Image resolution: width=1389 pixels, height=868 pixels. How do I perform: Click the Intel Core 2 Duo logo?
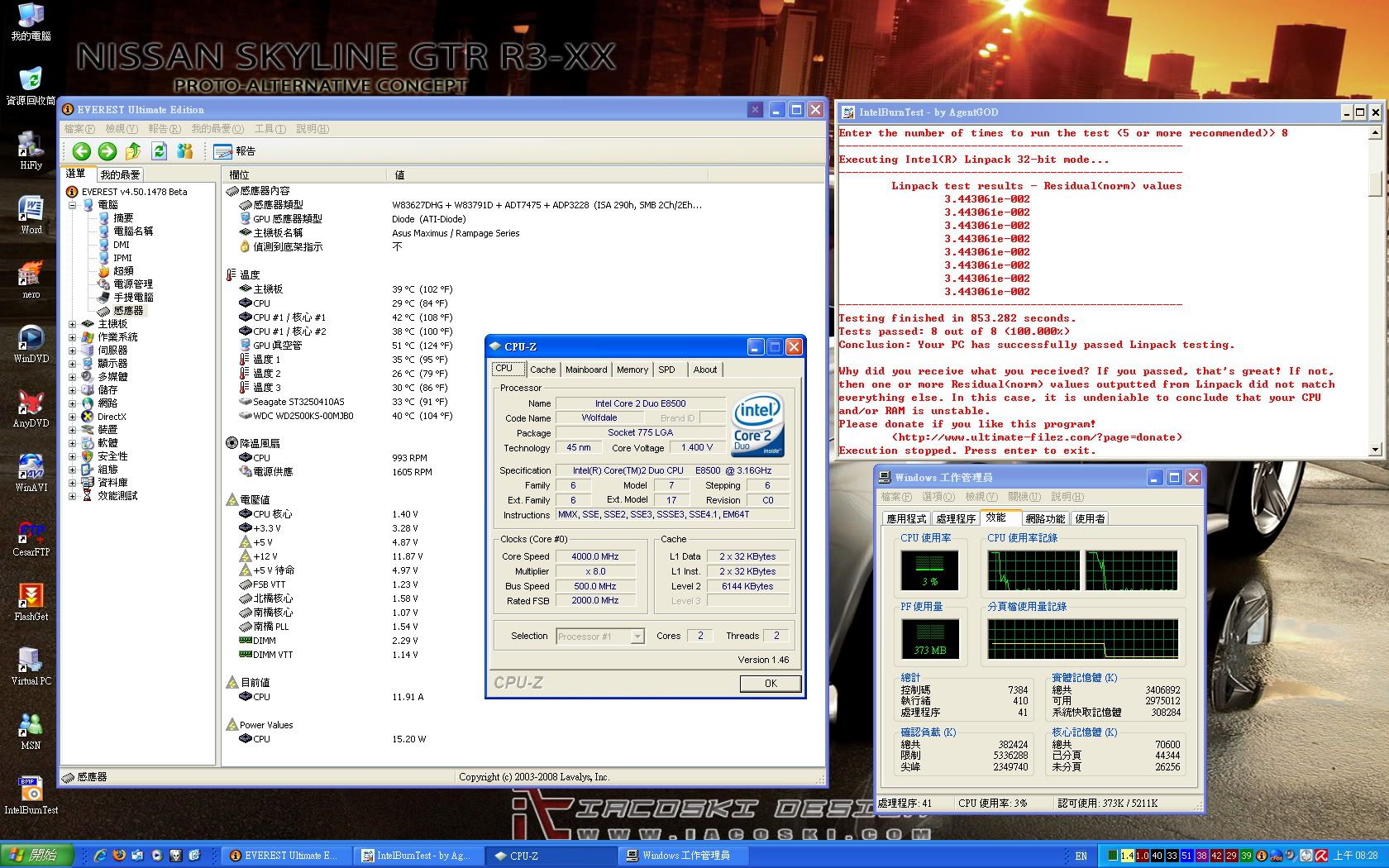757,426
